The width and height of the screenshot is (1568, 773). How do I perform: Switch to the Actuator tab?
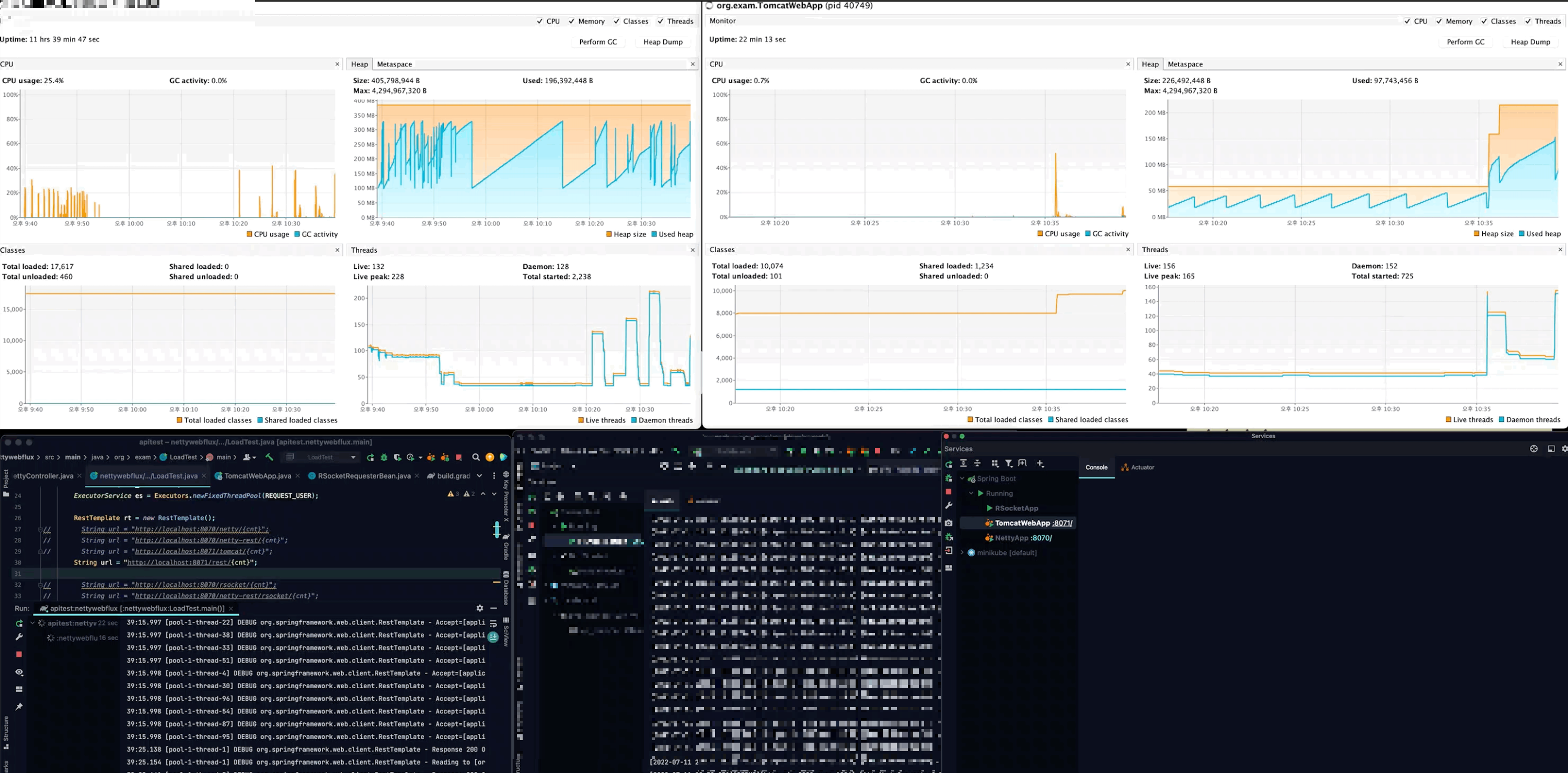pos(1138,467)
